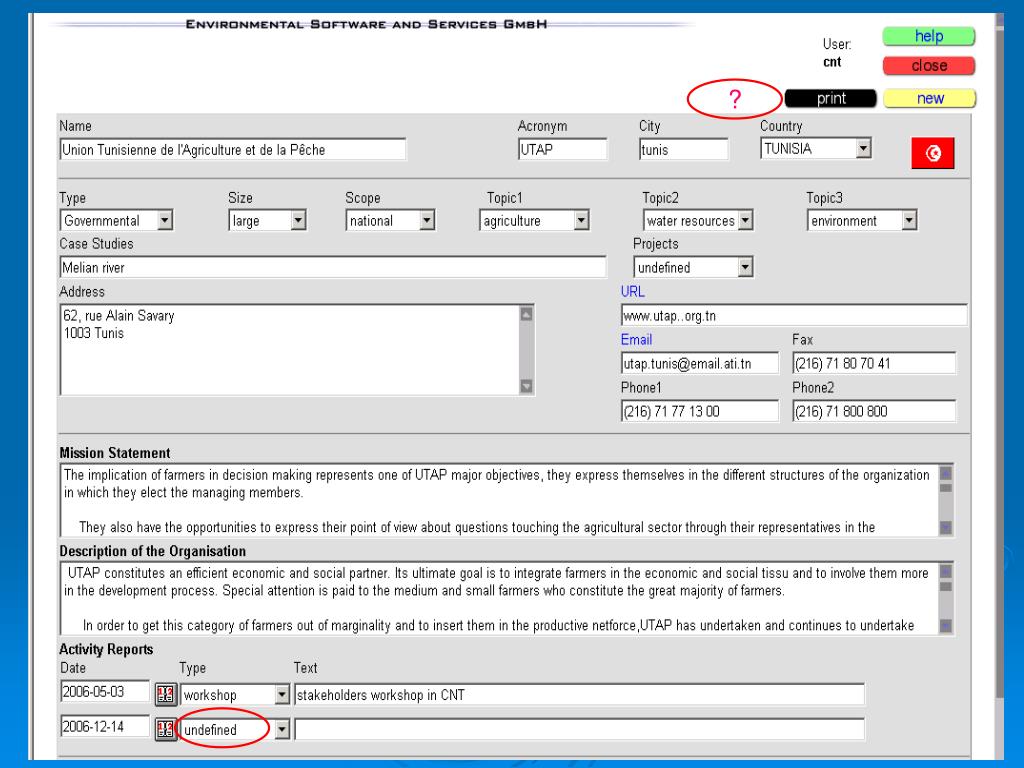This screenshot has height=768, width=1024.
Task: Click the red Tunisia flag icon
Action: pyautogui.click(x=933, y=154)
